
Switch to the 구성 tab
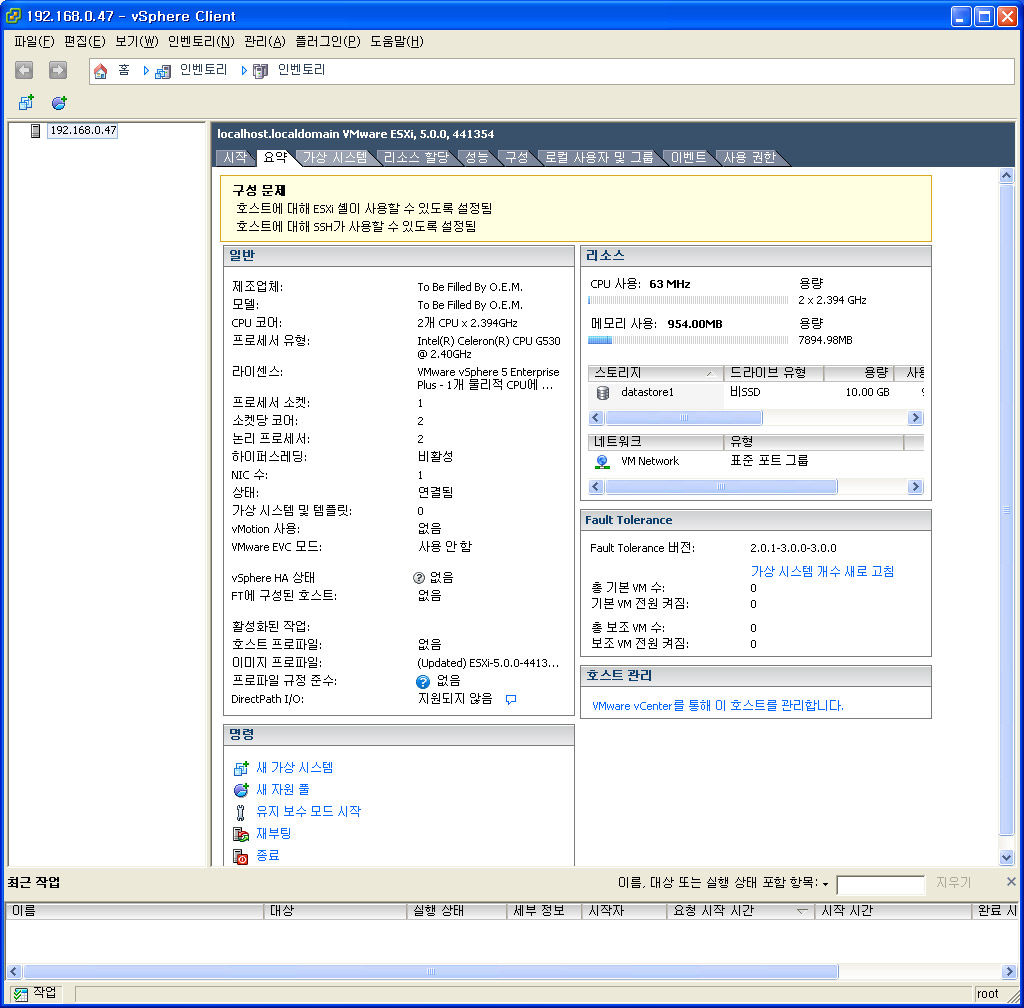click(517, 157)
